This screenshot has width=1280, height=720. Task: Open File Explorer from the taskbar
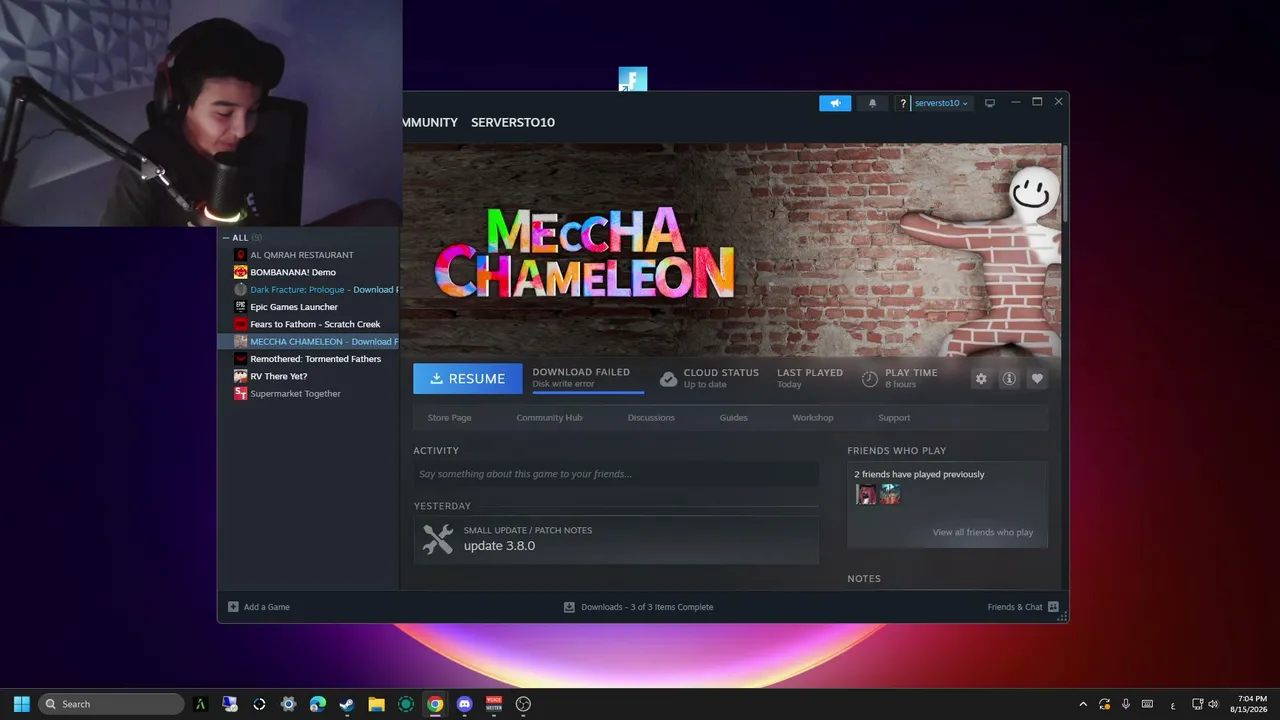376,704
